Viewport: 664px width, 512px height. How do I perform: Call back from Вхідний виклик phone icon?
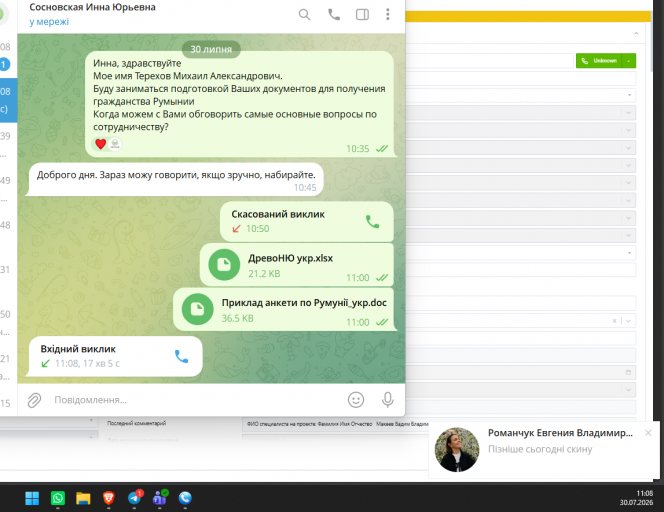pos(181,357)
